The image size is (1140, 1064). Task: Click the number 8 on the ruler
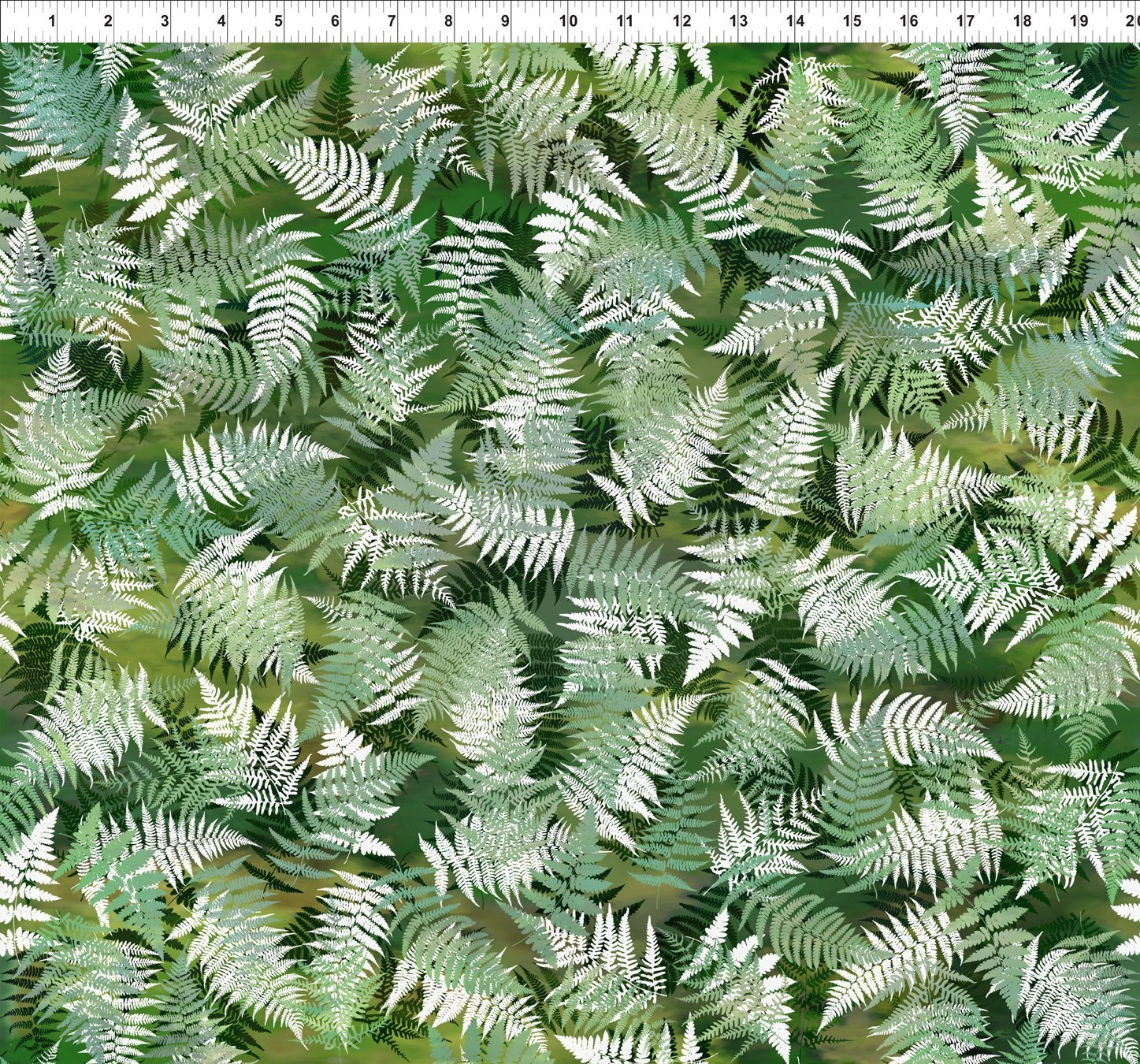[449, 21]
